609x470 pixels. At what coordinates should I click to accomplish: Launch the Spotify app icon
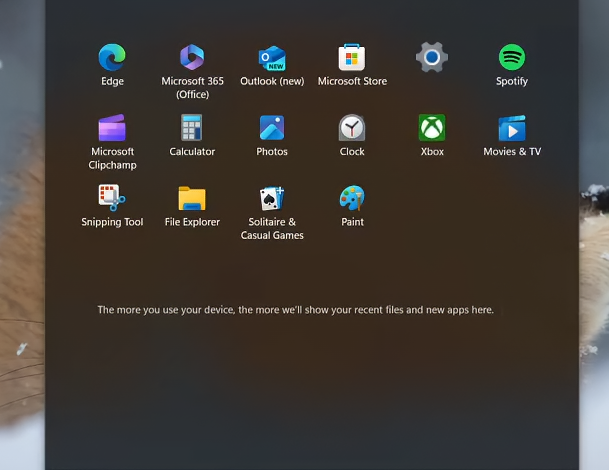click(x=512, y=57)
